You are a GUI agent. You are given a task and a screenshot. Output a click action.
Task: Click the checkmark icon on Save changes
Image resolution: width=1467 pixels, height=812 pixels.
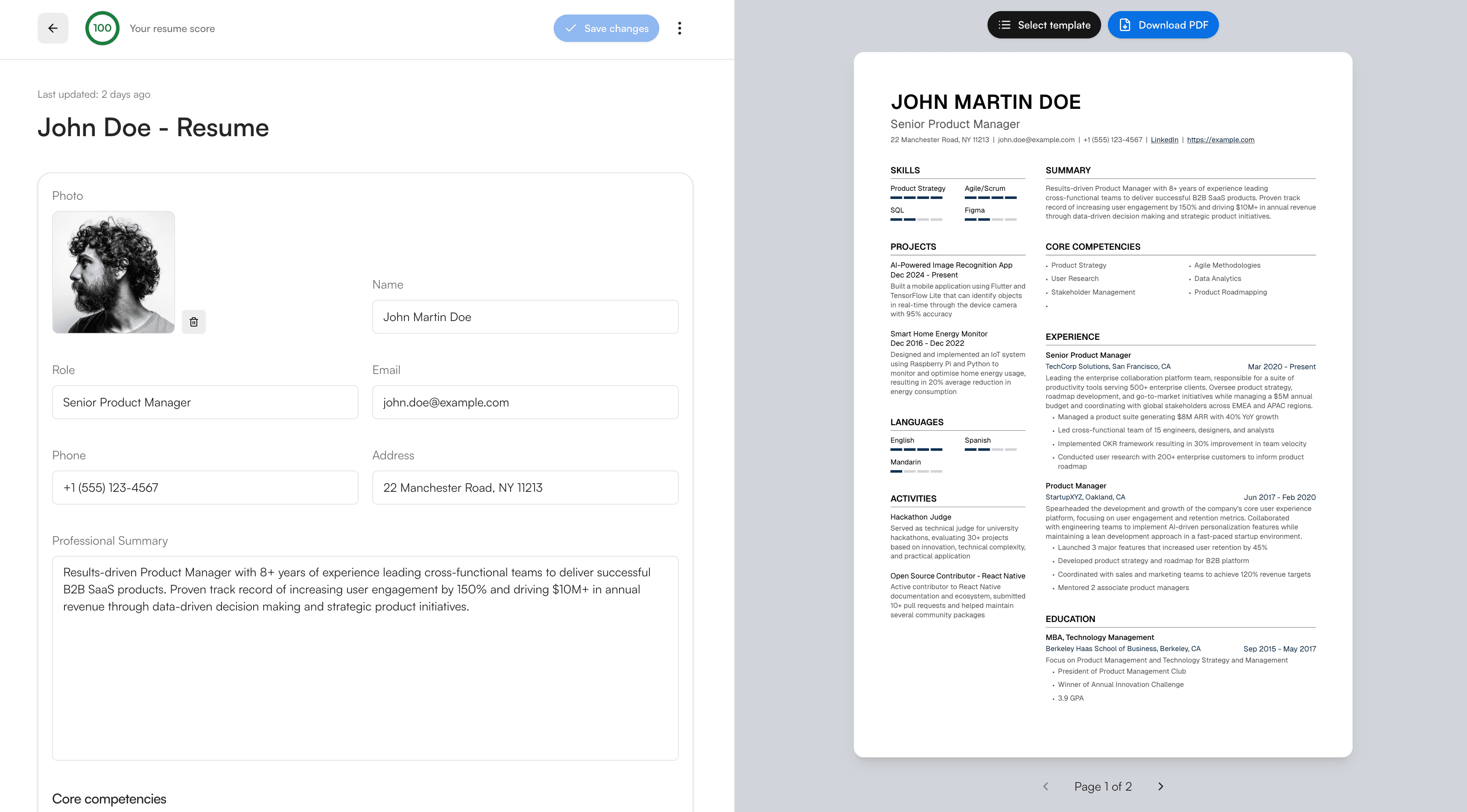[572, 28]
